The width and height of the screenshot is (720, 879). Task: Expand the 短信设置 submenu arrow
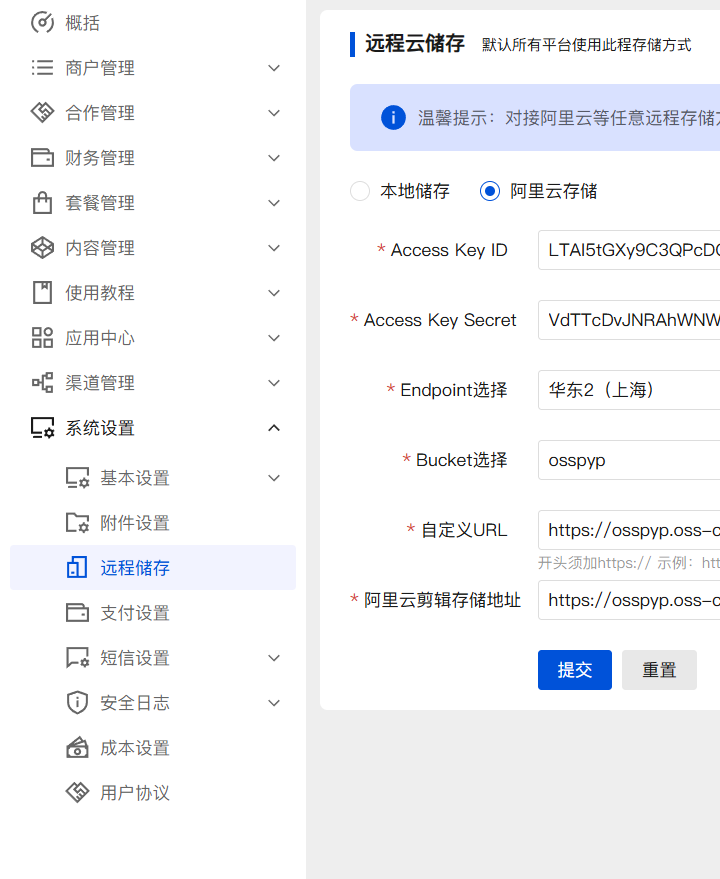pyautogui.click(x=274, y=658)
